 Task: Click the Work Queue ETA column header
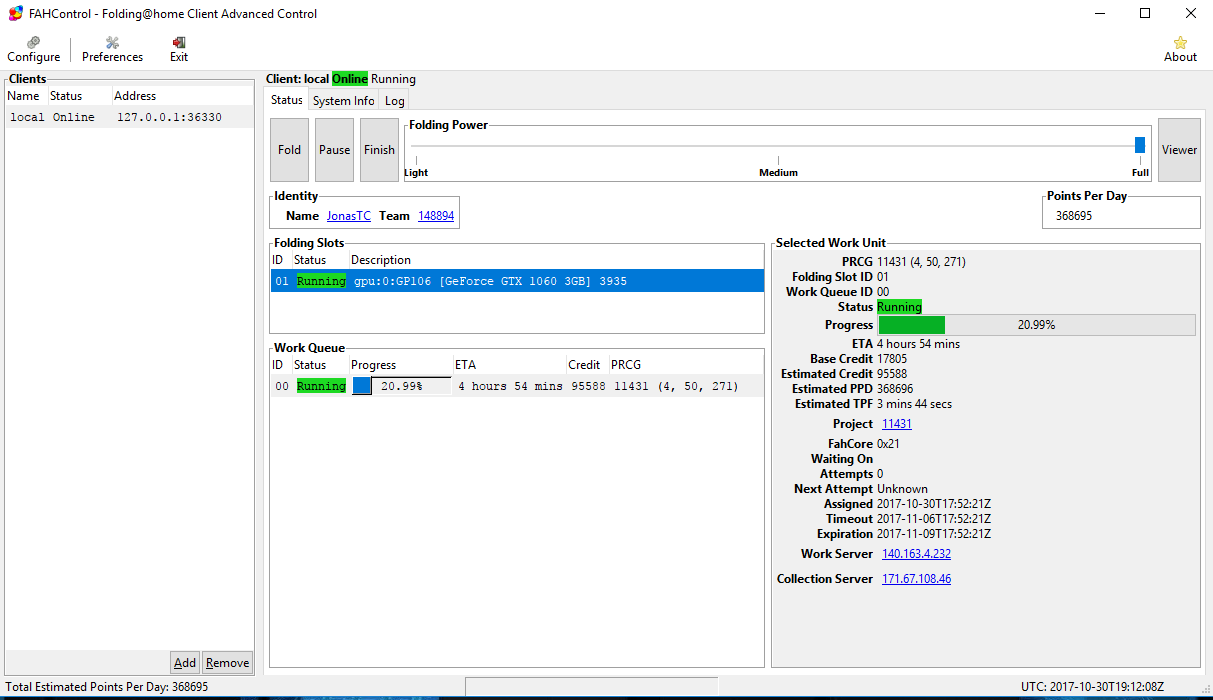[x=509, y=365]
